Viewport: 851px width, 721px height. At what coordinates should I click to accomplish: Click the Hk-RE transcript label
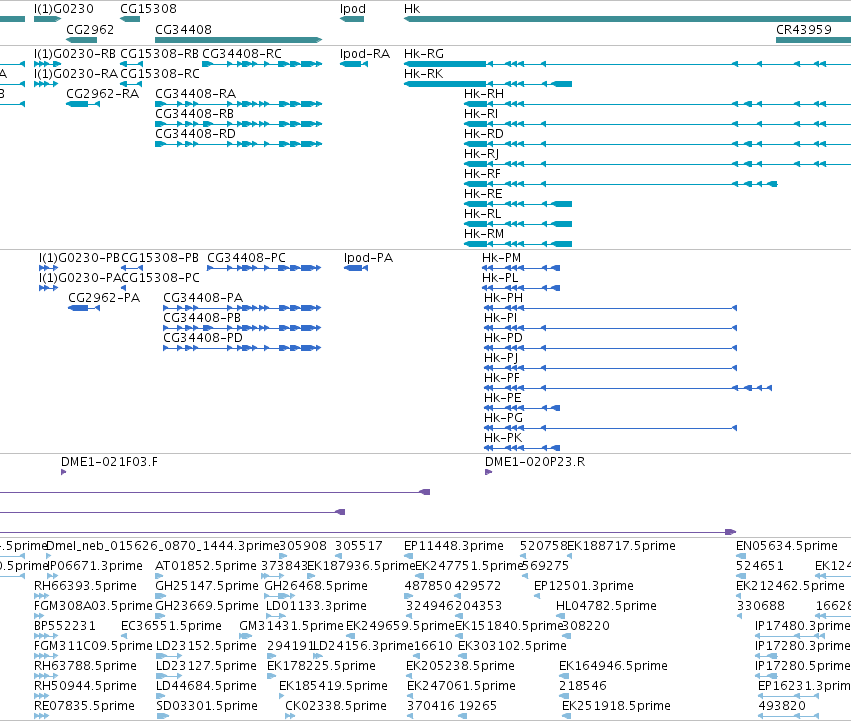[x=483, y=194]
